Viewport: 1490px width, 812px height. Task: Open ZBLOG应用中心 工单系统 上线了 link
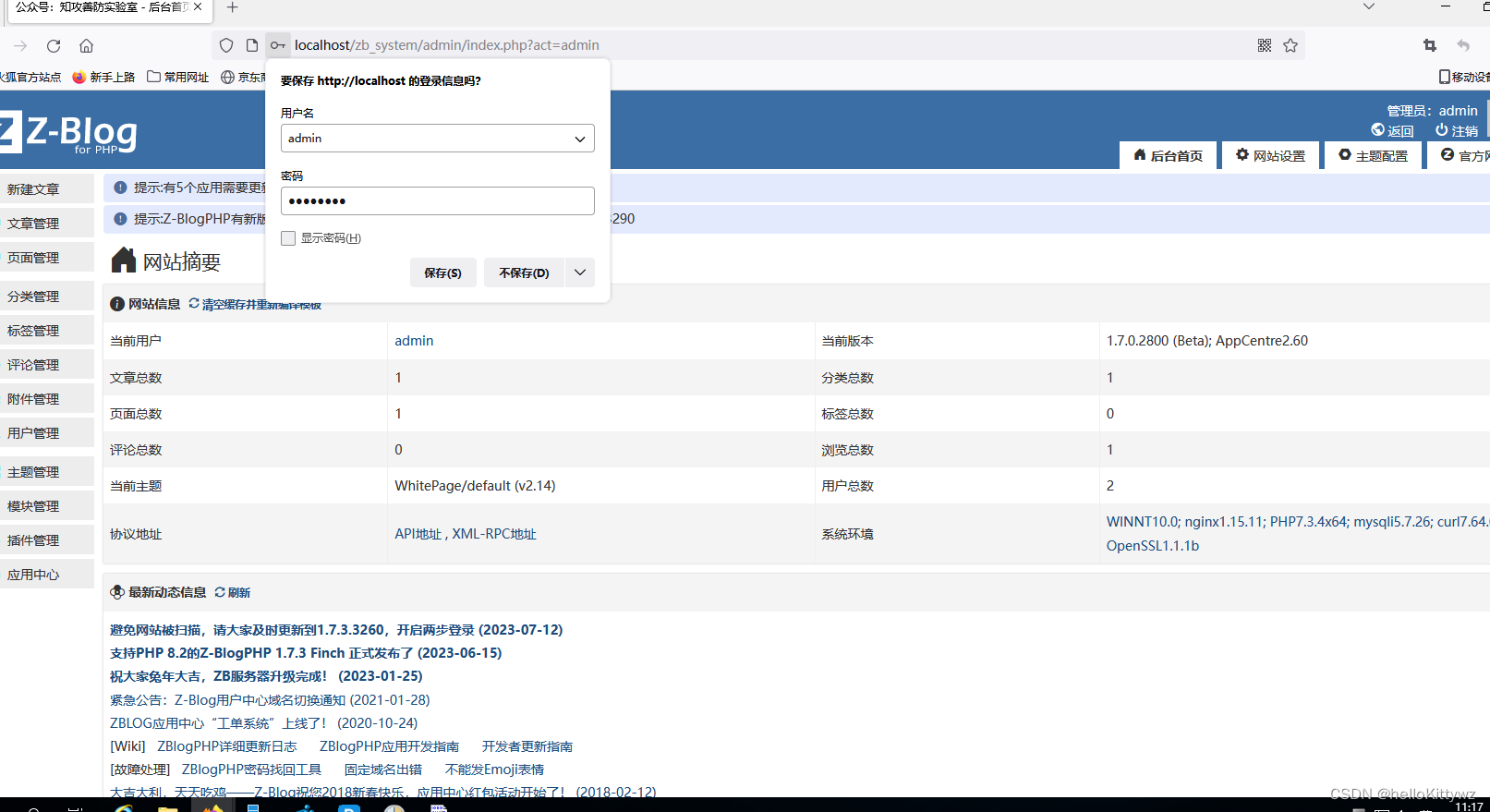(x=263, y=723)
